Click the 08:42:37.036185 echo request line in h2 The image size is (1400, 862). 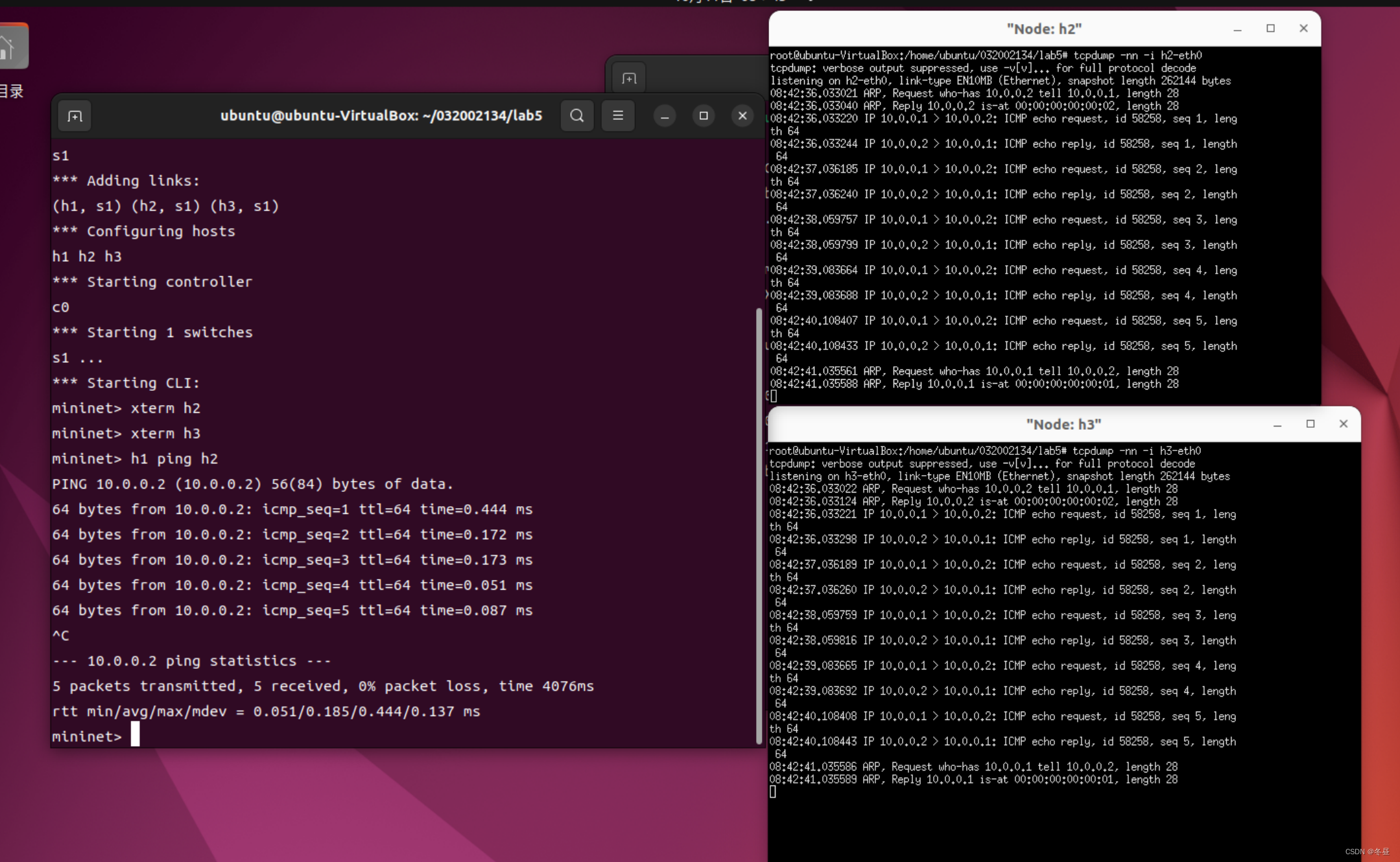click(x=1004, y=176)
